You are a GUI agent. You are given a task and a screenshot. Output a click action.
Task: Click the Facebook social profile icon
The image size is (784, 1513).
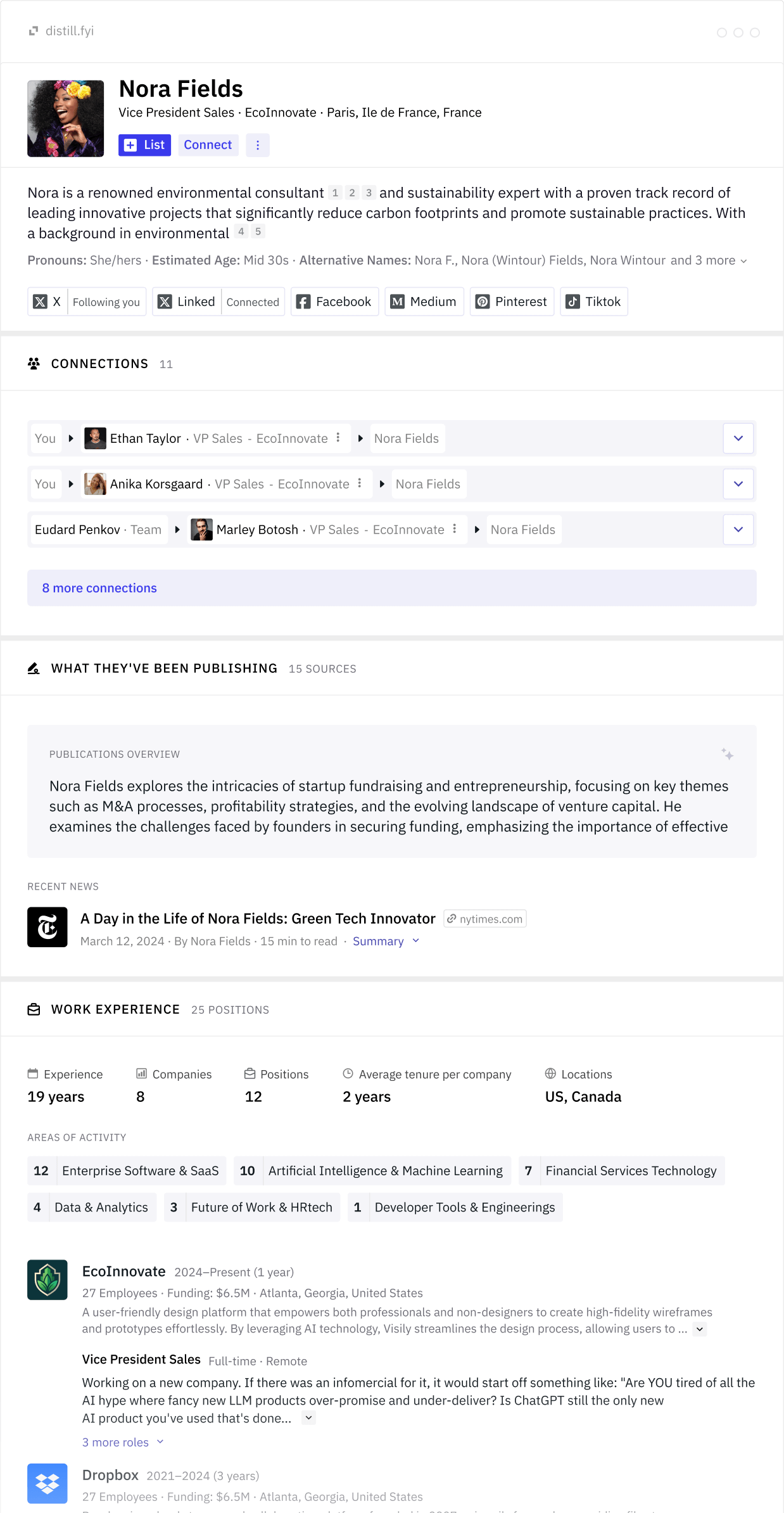point(303,302)
